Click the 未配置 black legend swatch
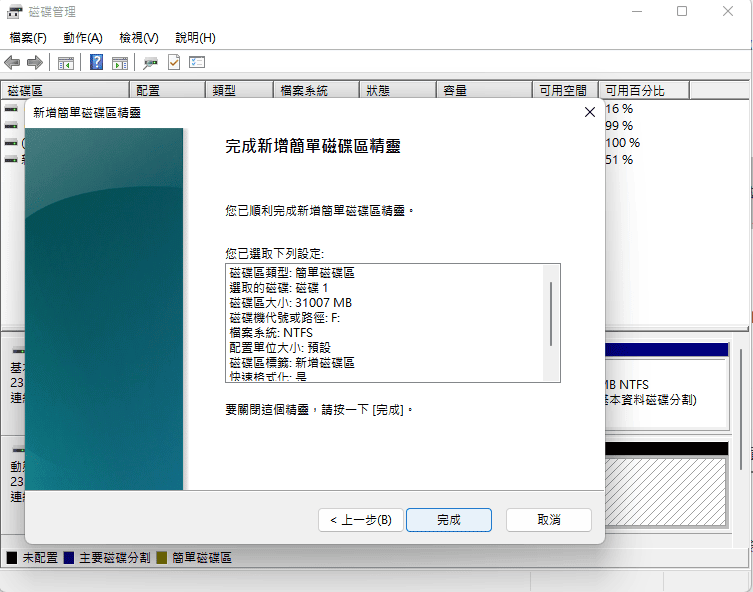Screen dimensions: 753x592 pyautogui.click(x=12, y=558)
